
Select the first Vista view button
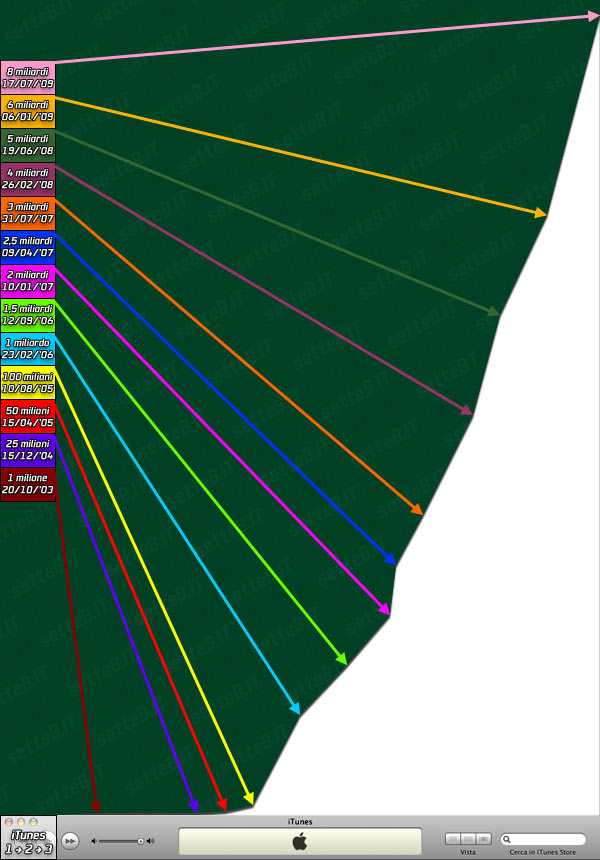(x=453, y=839)
